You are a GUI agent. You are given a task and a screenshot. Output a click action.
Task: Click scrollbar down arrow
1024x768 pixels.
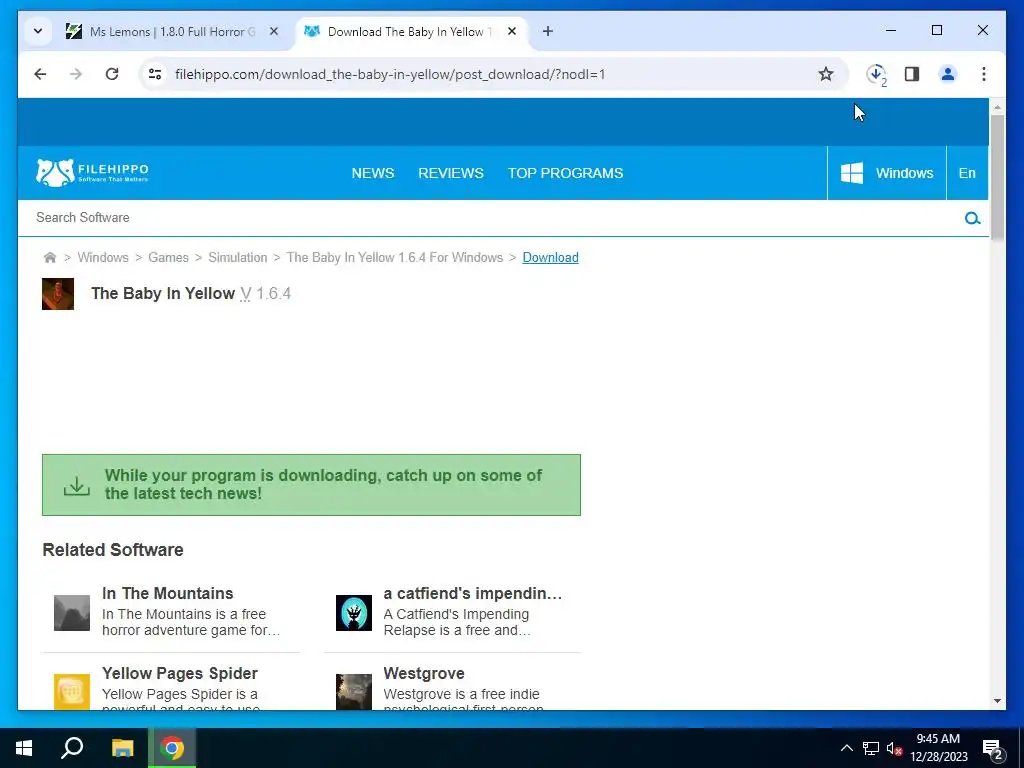[997, 701]
